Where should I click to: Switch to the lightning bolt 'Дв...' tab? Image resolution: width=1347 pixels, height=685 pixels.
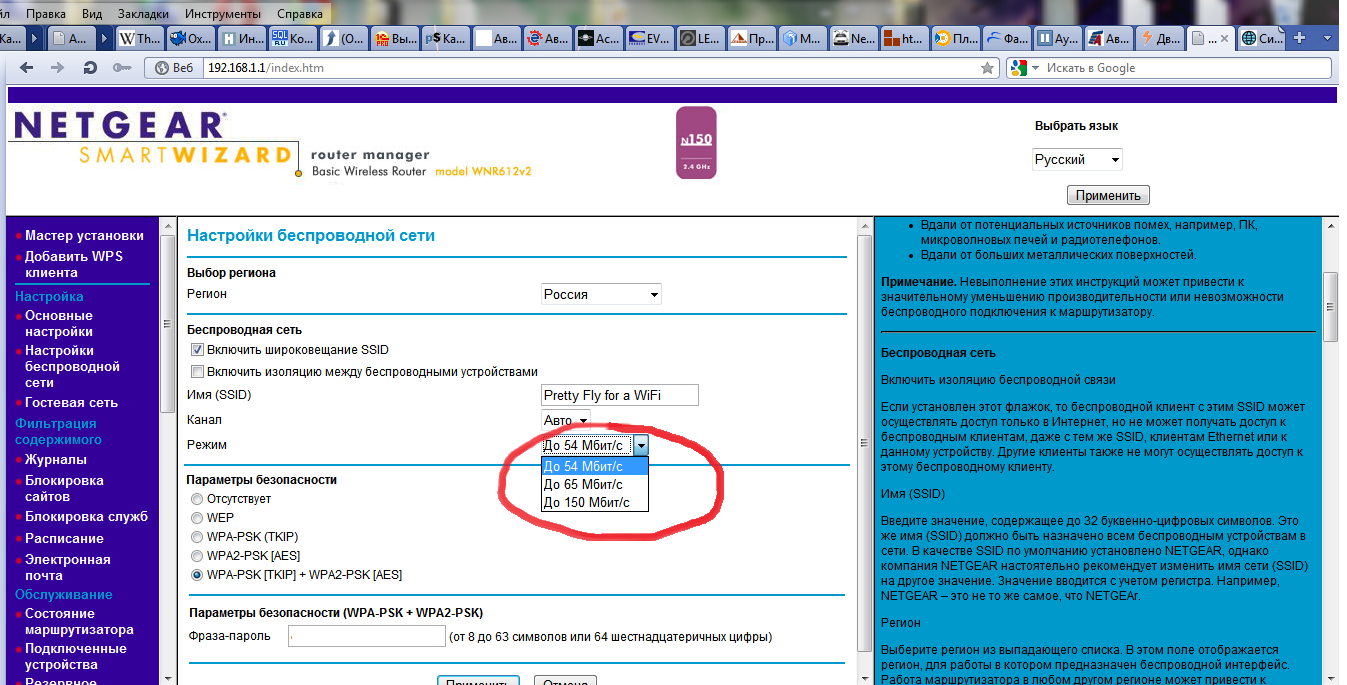[1162, 39]
